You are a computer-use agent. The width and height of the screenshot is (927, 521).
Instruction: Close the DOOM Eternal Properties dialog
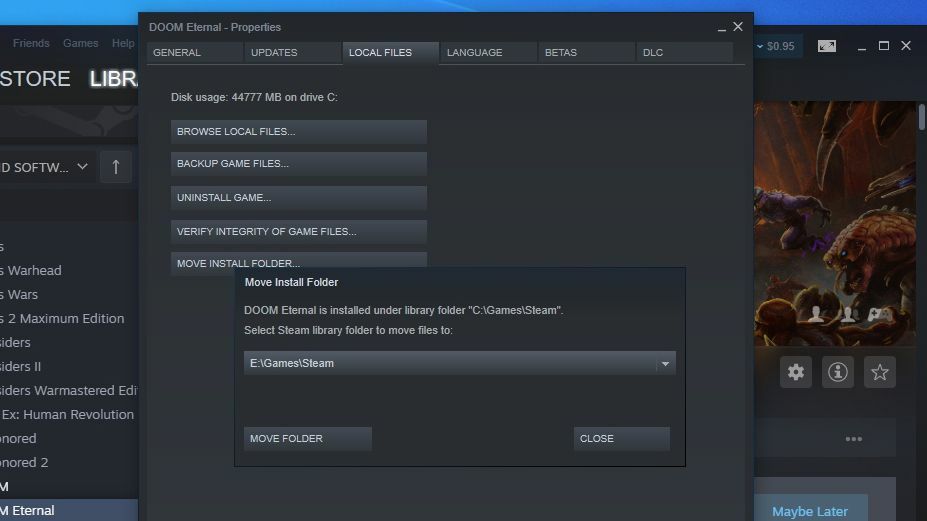(x=738, y=27)
